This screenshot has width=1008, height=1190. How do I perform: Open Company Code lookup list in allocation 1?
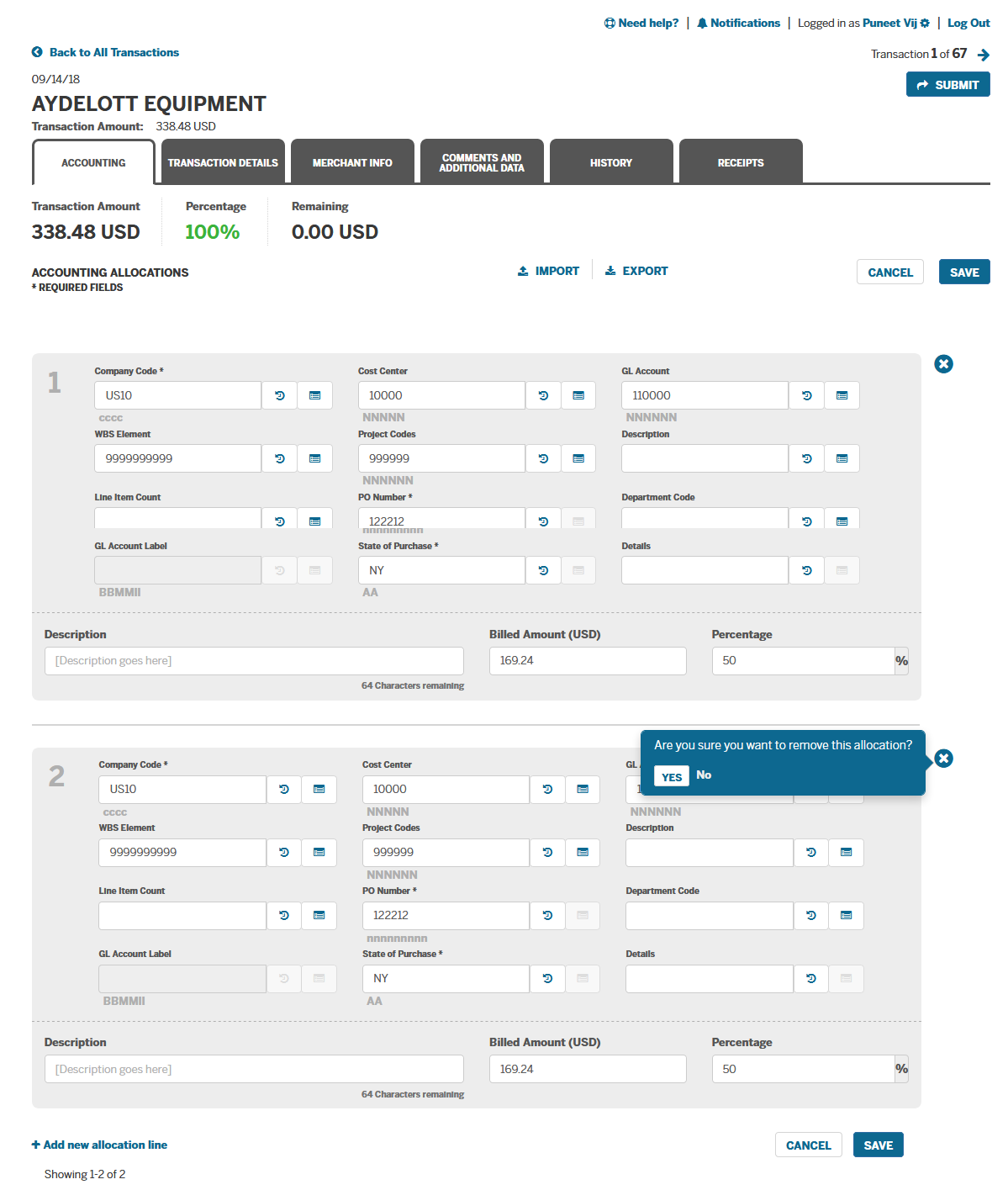click(x=315, y=395)
